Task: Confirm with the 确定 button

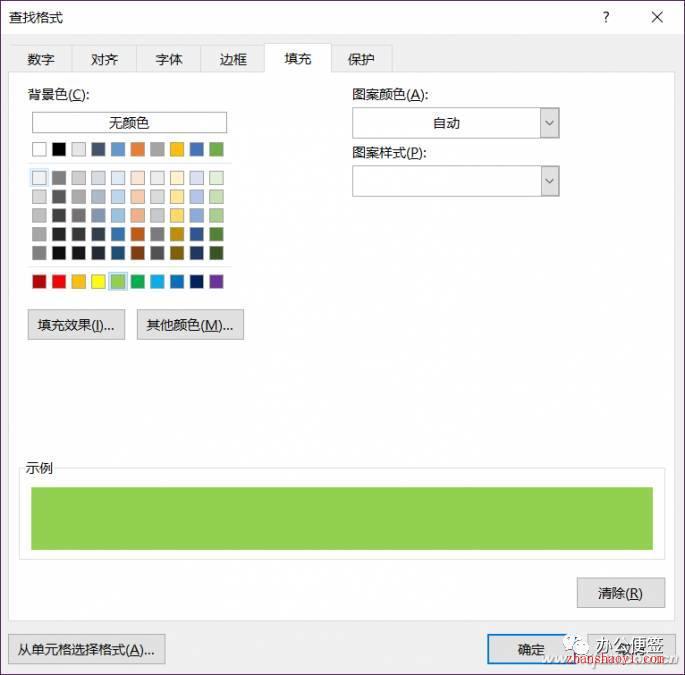Action: (x=531, y=649)
